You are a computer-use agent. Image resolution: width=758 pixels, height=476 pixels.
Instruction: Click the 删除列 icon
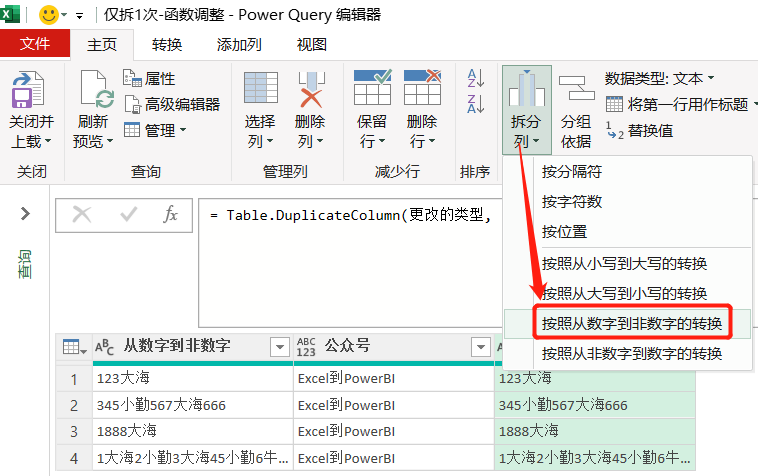311,89
